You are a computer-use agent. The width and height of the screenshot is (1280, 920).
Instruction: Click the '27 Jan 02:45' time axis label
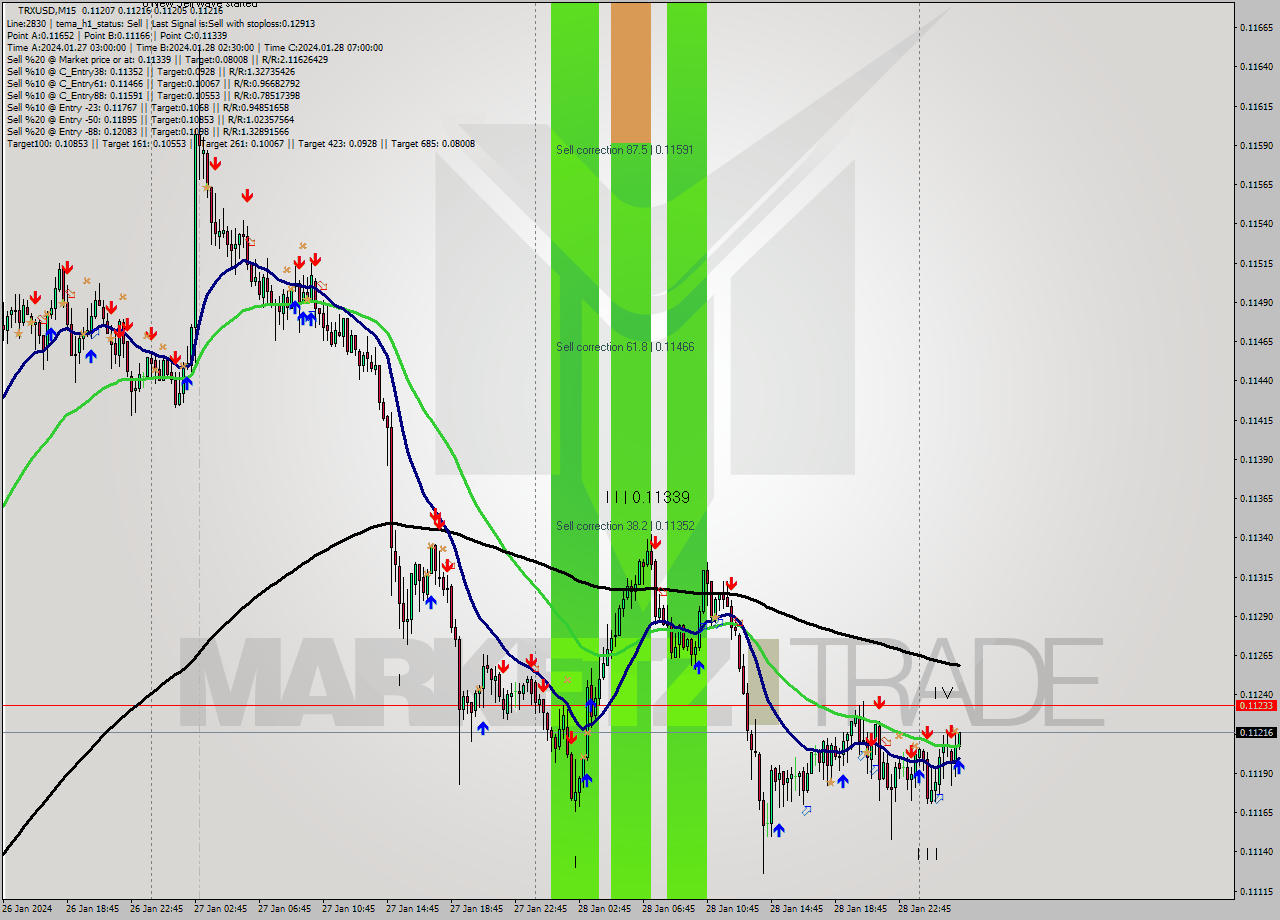[x=220, y=909]
